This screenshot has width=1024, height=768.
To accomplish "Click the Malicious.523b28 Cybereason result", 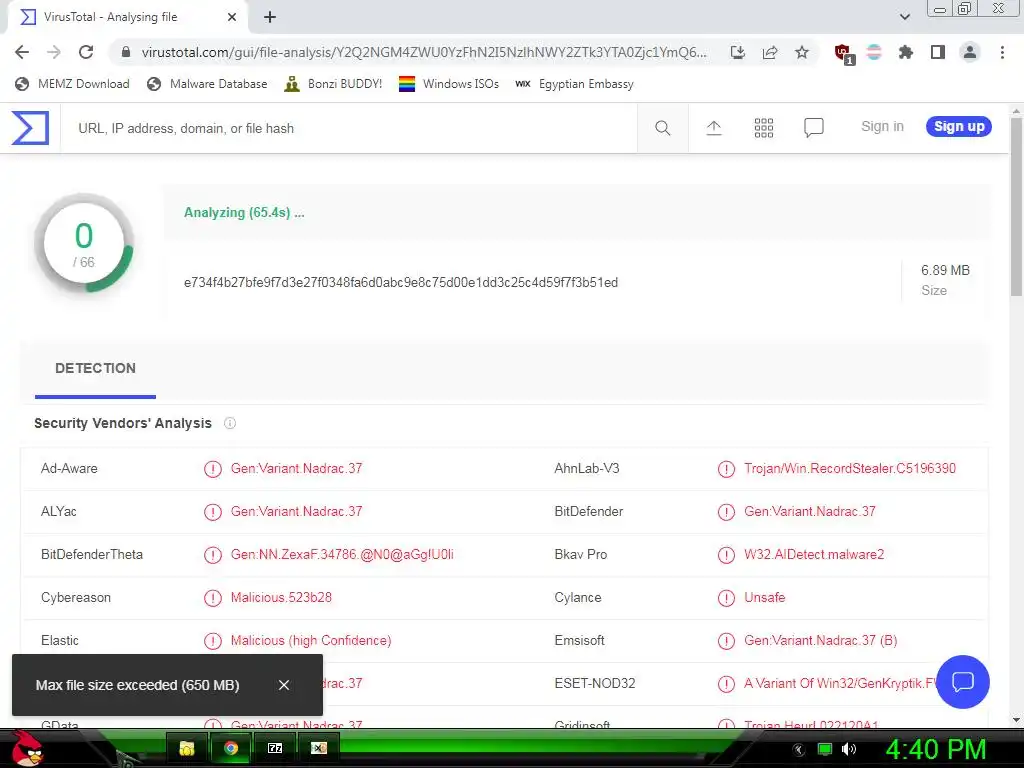I will pos(281,598).
